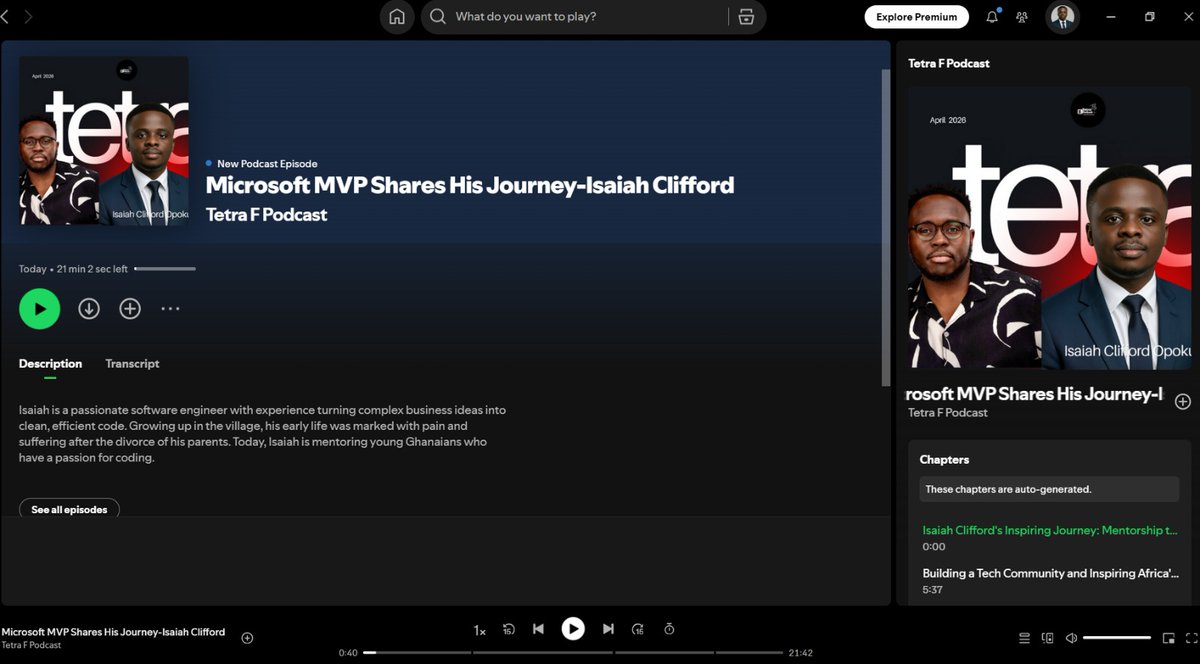Skip back 15 seconds
This screenshot has height=664, width=1200.
509,629
